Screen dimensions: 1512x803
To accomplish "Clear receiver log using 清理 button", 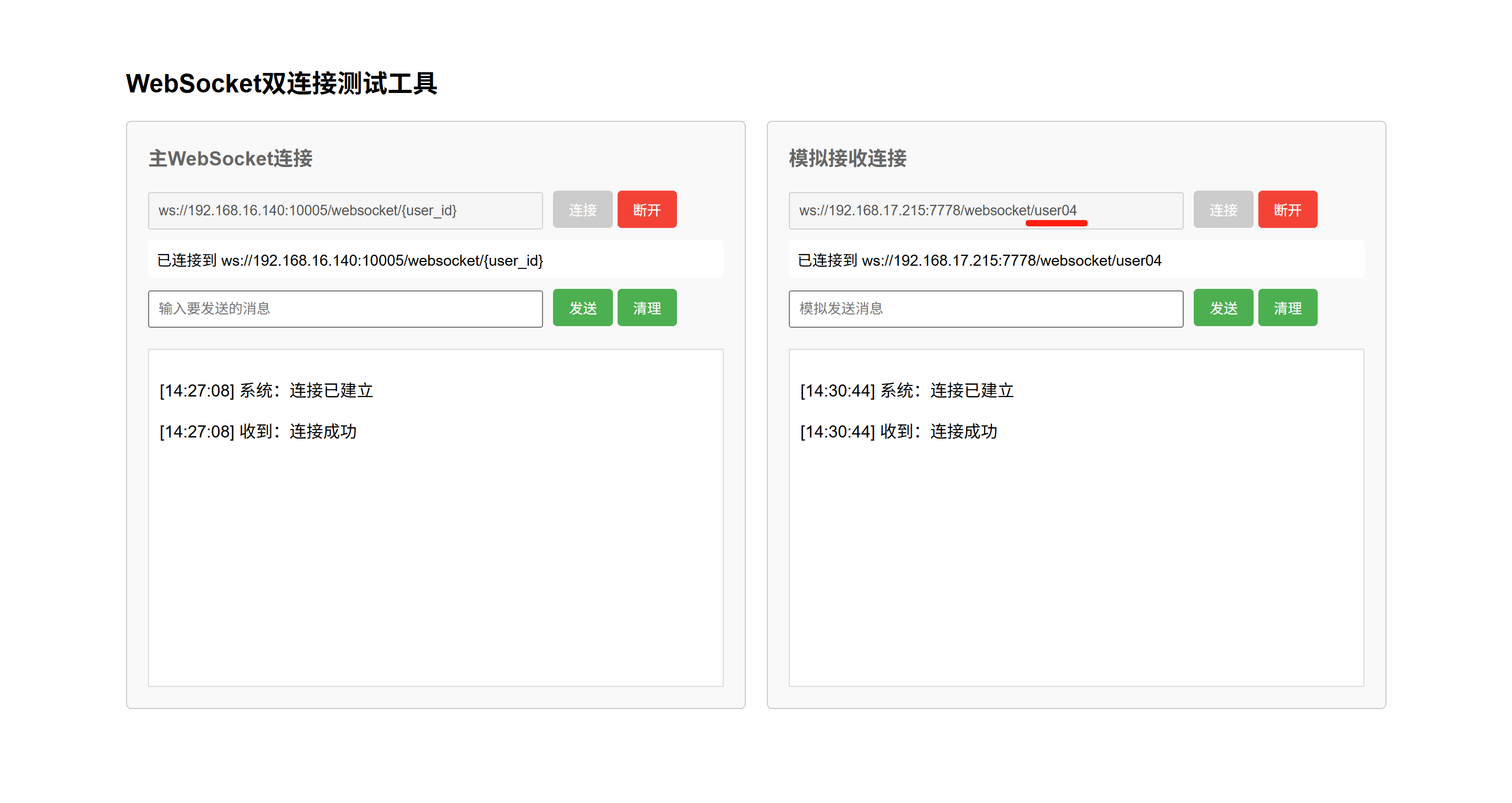I will tap(1287, 308).
